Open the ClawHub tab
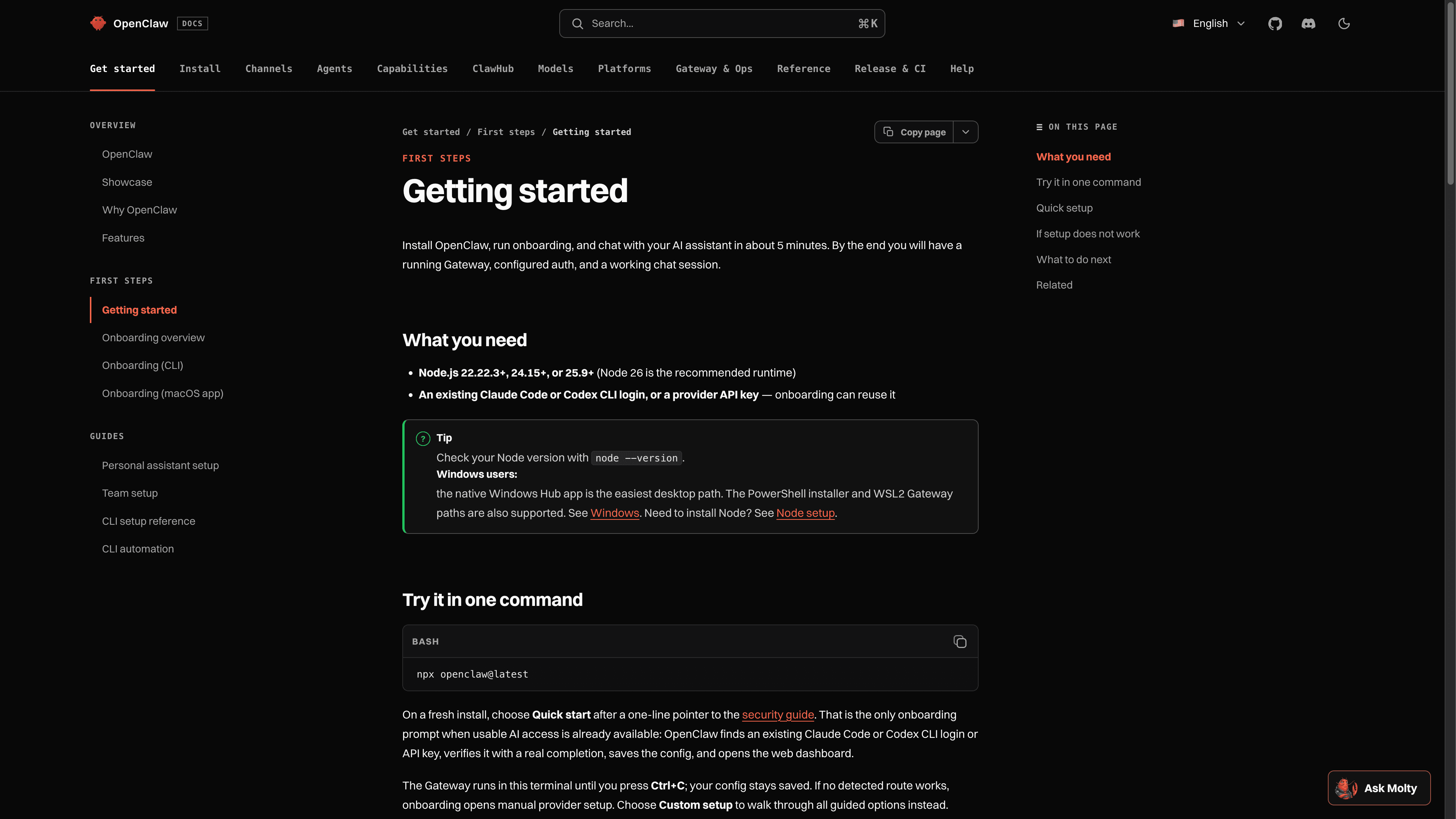 [x=493, y=68]
